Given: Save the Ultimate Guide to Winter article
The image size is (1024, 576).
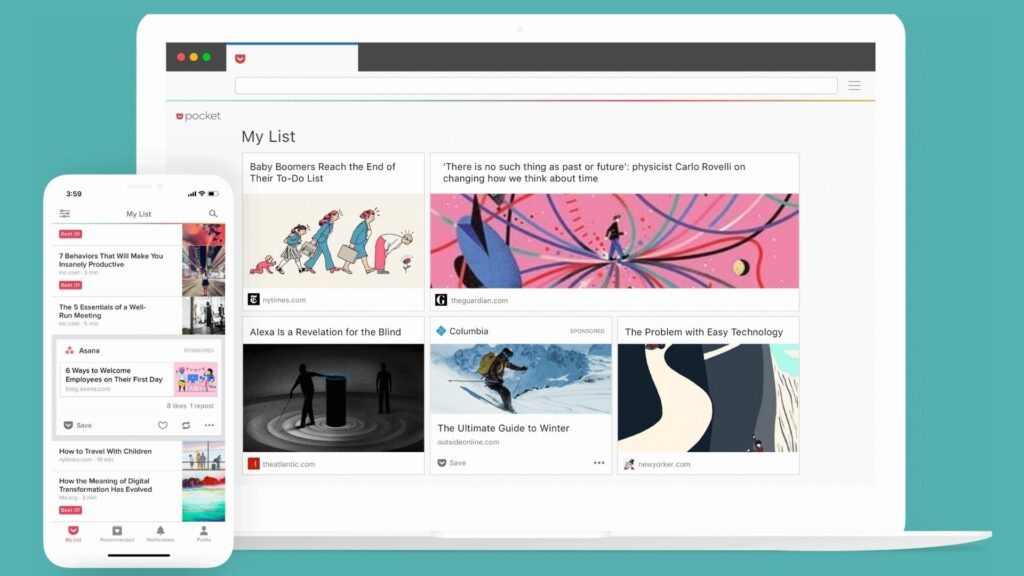Looking at the screenshot, I should (x=451, y=463).
